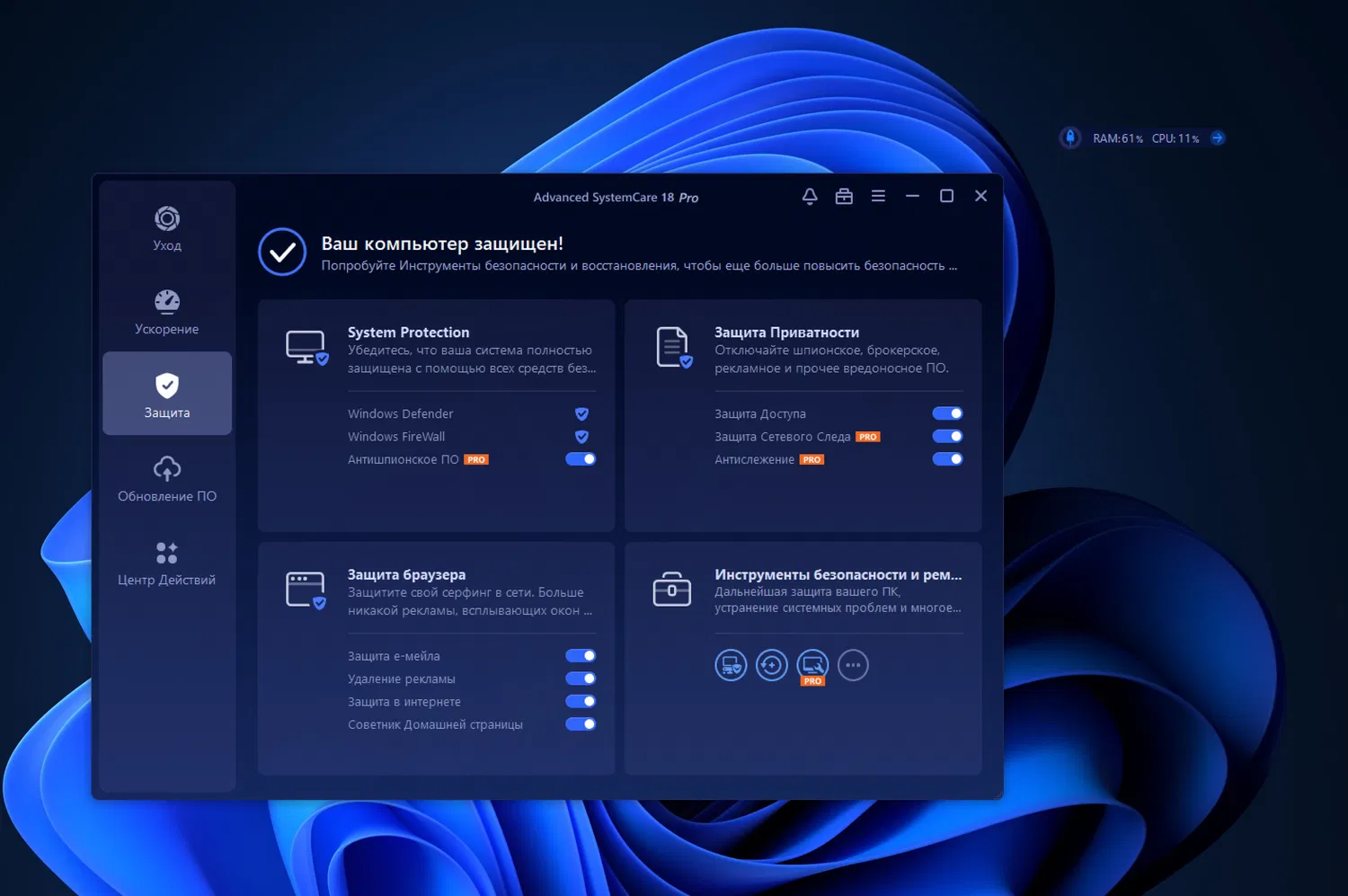
Task: Open the notifications bell icon
Action: [810, 196]
